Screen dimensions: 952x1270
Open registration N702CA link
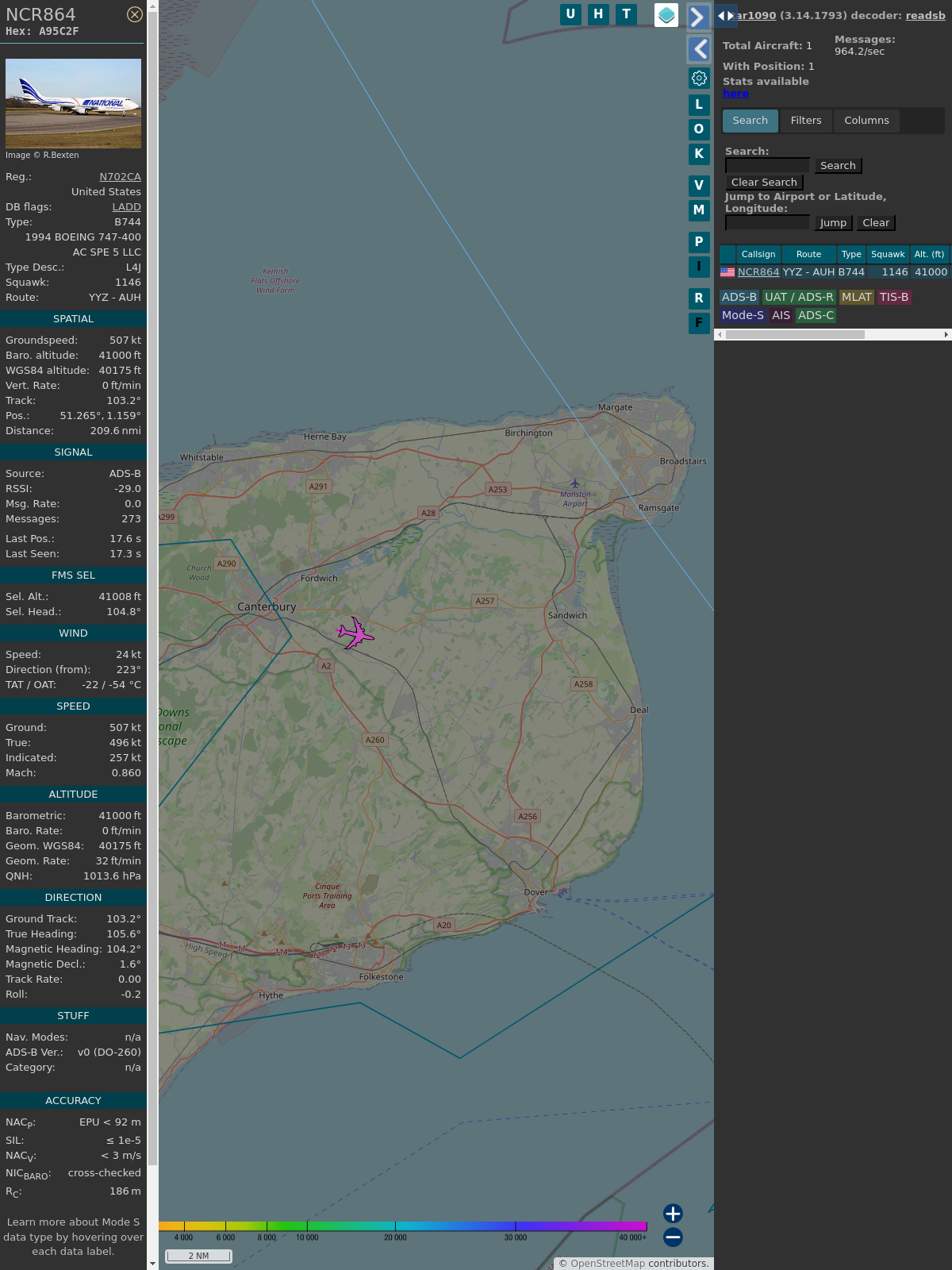[x=120, y=177]
